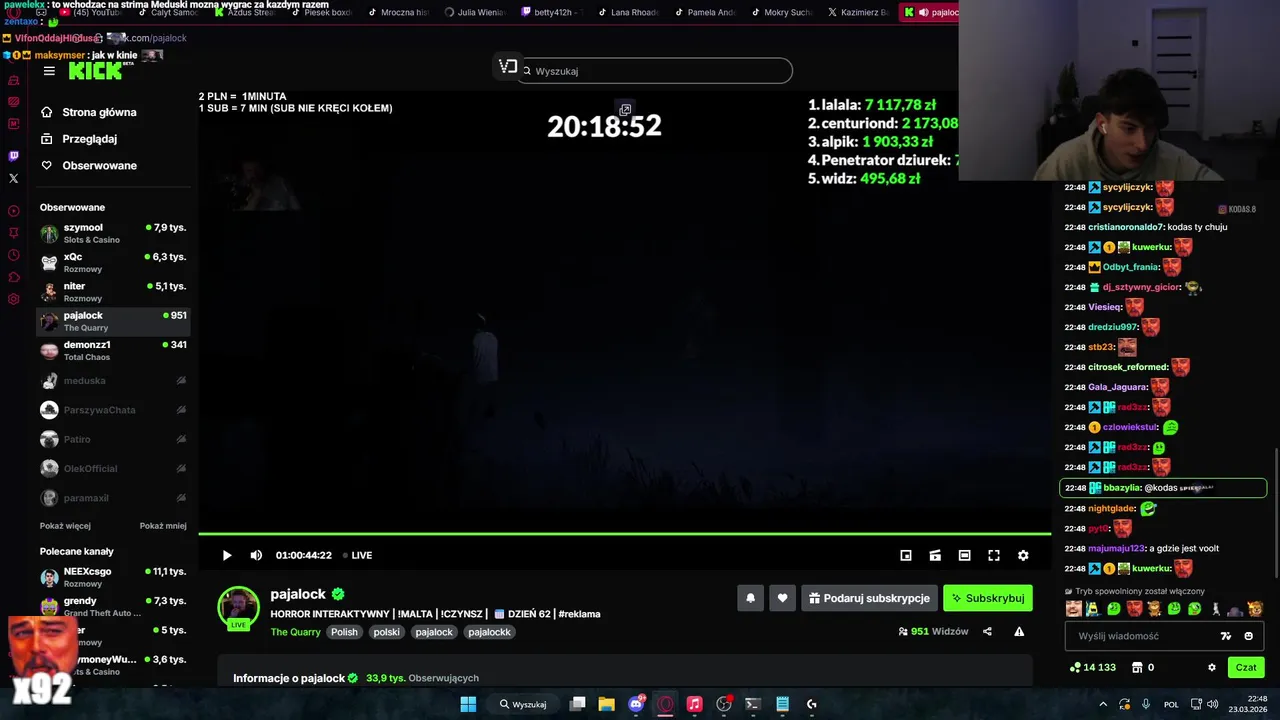Open offline ParszywaChata channel

point(113,410)
